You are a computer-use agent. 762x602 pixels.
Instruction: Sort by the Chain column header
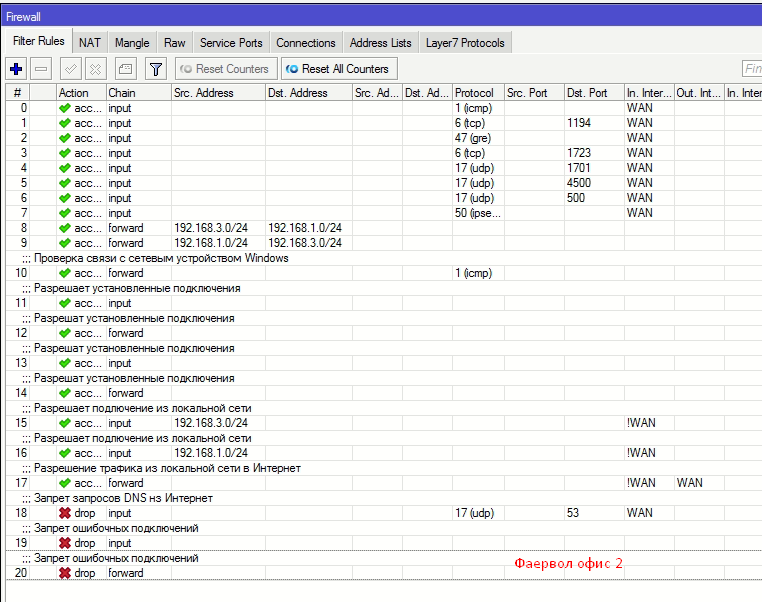139,93
